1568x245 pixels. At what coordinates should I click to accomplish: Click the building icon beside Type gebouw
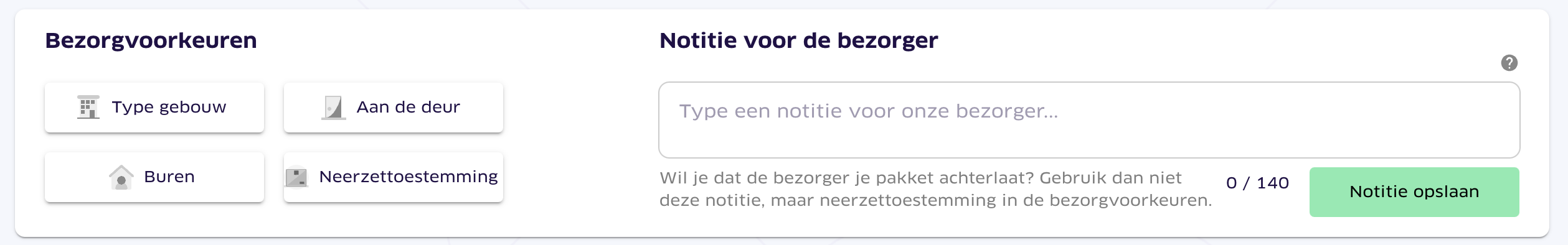88,107
